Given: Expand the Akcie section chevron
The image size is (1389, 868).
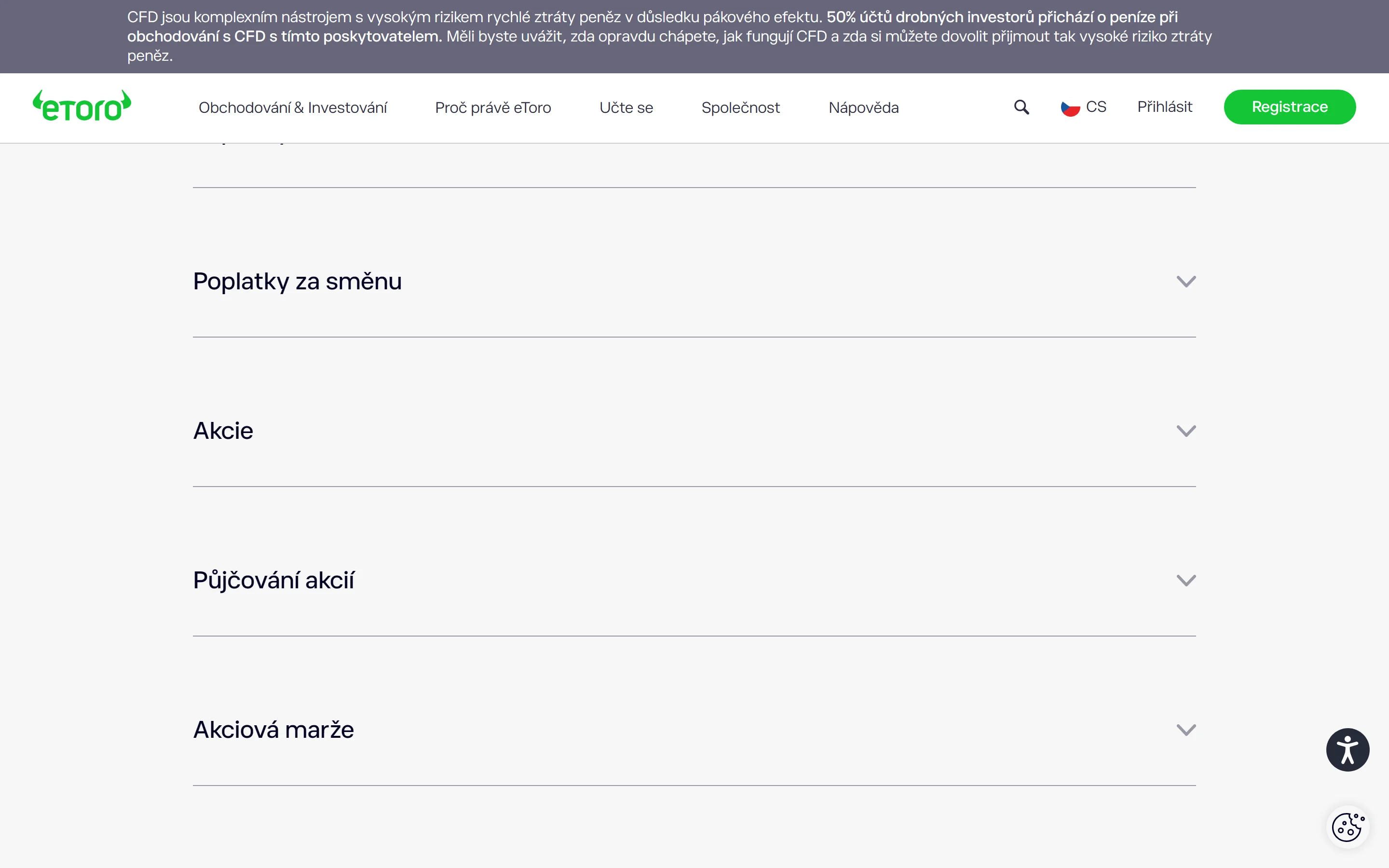Looking at the screenshot, I should coord(1186,431).
